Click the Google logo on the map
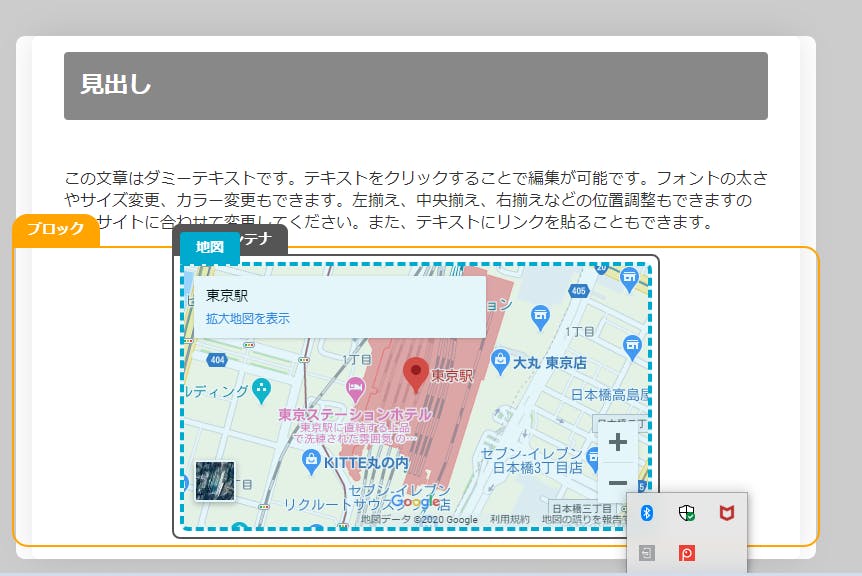Viewport: 862px width, 576px height. click(415, 502)
